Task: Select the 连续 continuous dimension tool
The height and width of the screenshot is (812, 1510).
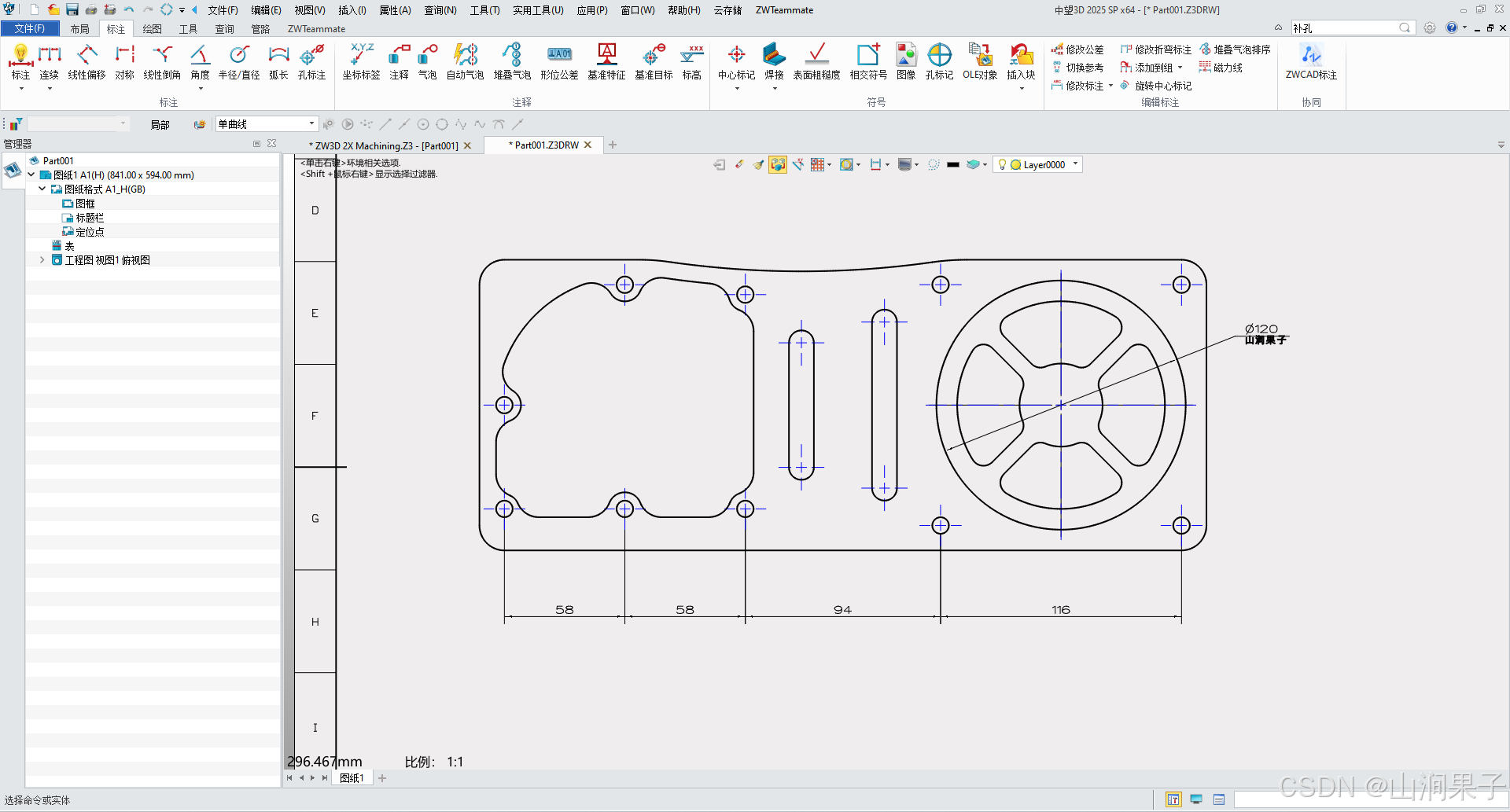Action: pyautogui.click(x=49, y=62)
